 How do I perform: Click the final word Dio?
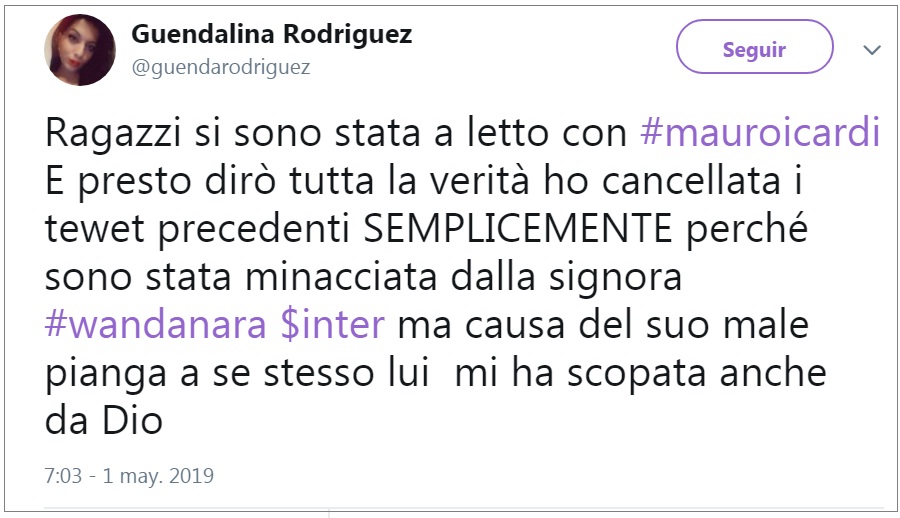click(133, 421)
